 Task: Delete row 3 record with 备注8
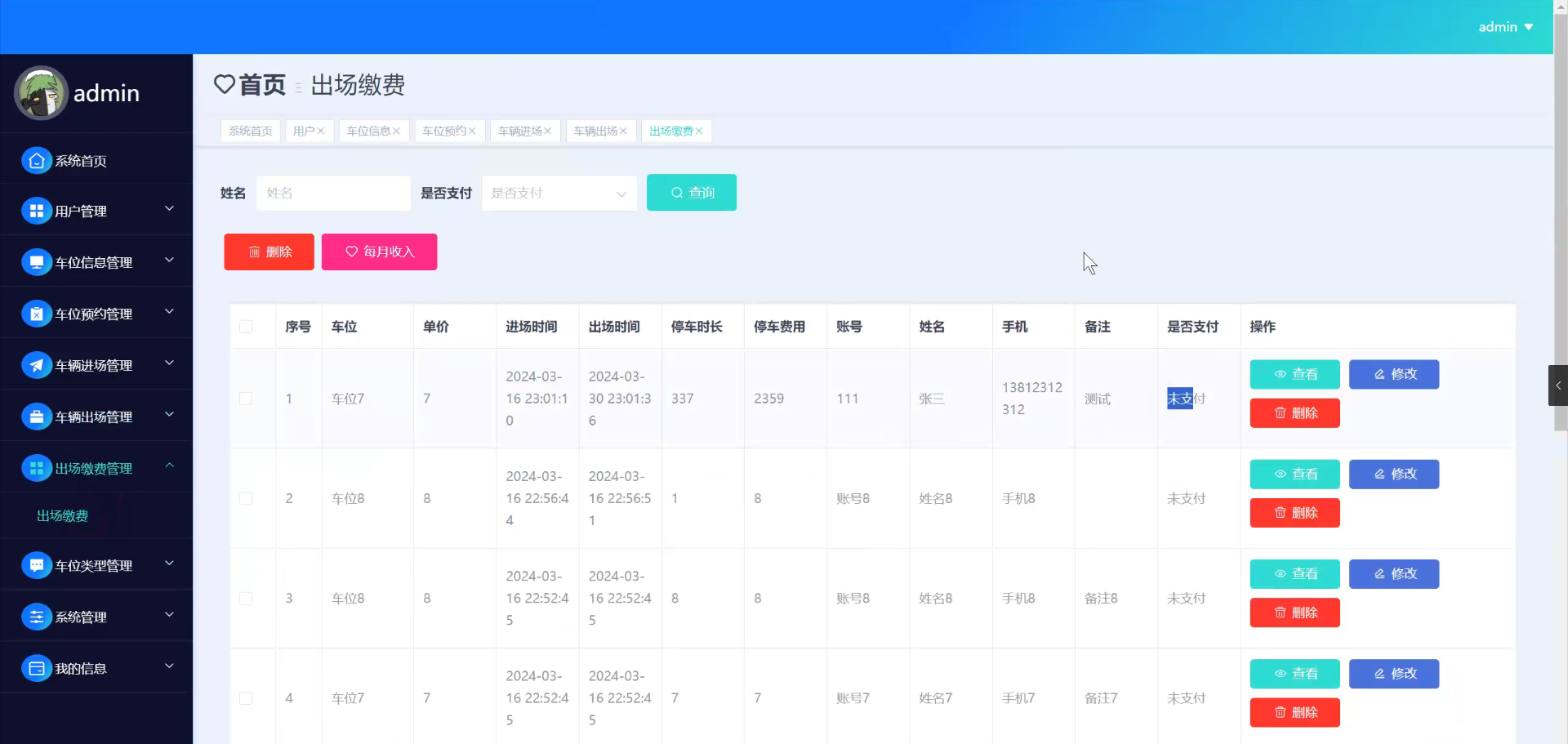[x=1295, y=613]
